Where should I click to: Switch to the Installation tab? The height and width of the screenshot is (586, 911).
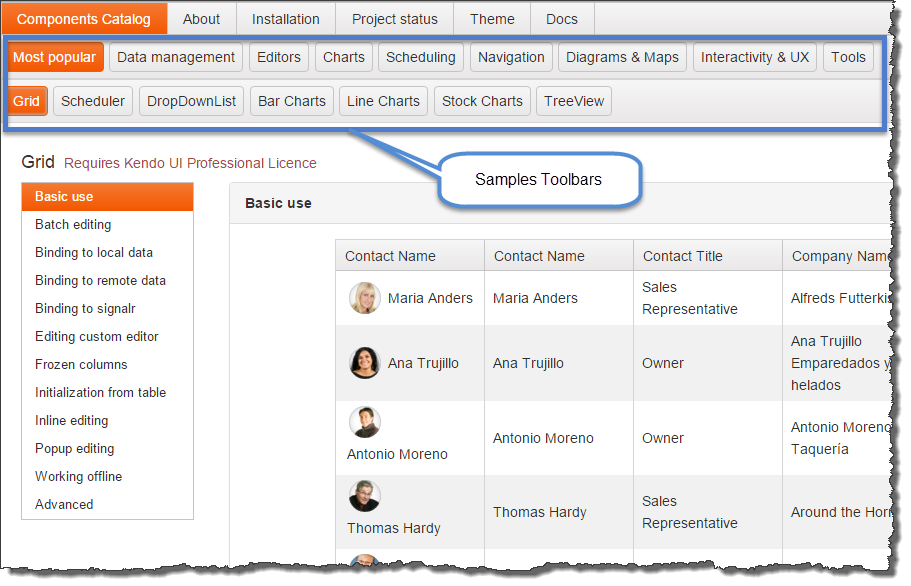pos(285,19)
